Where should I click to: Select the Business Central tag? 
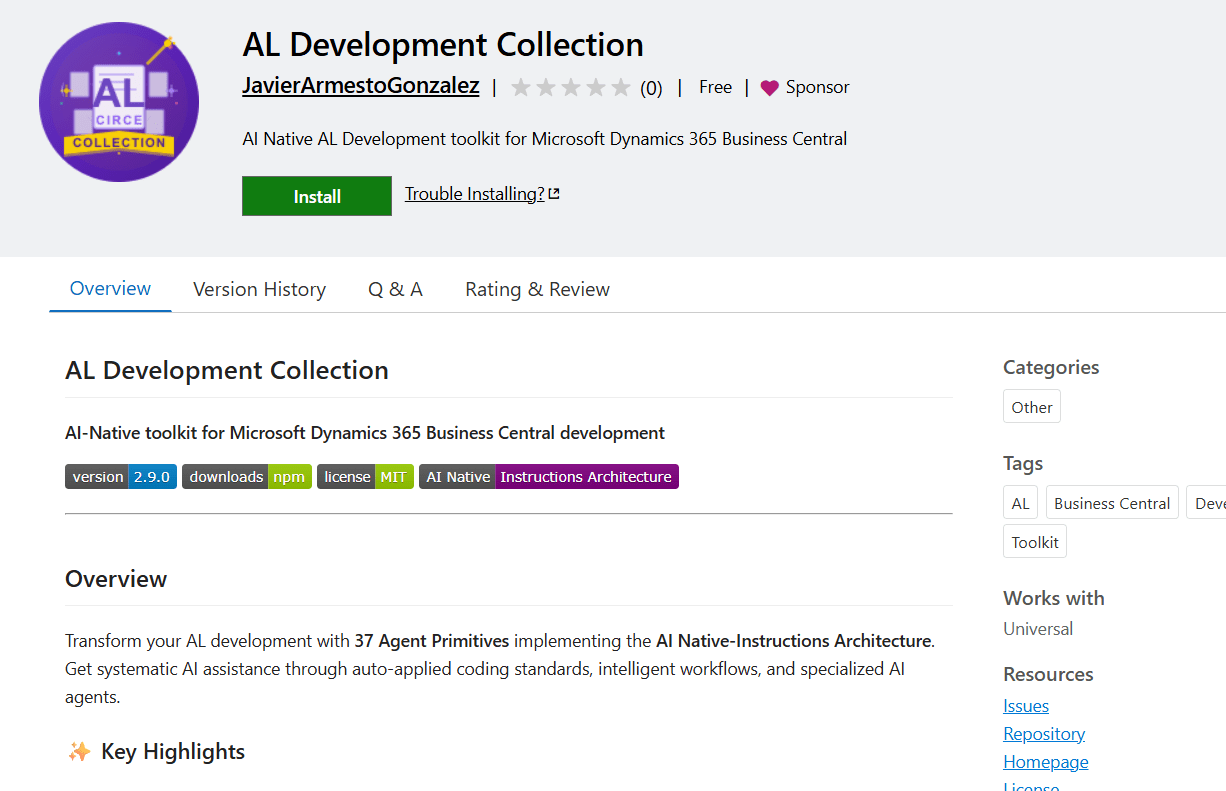[1111, 503]
